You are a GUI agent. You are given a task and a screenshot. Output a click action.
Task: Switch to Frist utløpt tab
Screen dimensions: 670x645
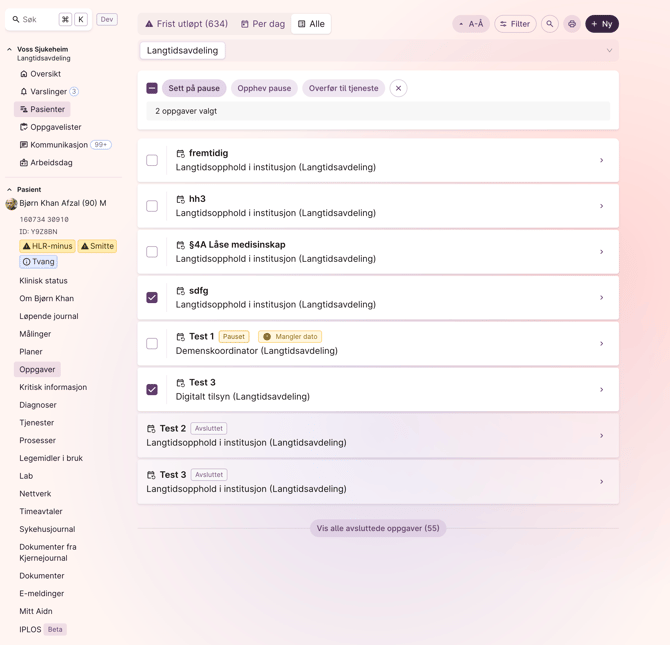point(186,24)
